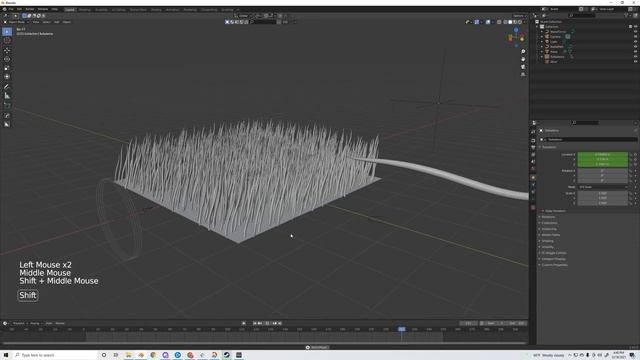Click the Windows Start button
Screen dimensions: 640x360
(x=6, y=355)
